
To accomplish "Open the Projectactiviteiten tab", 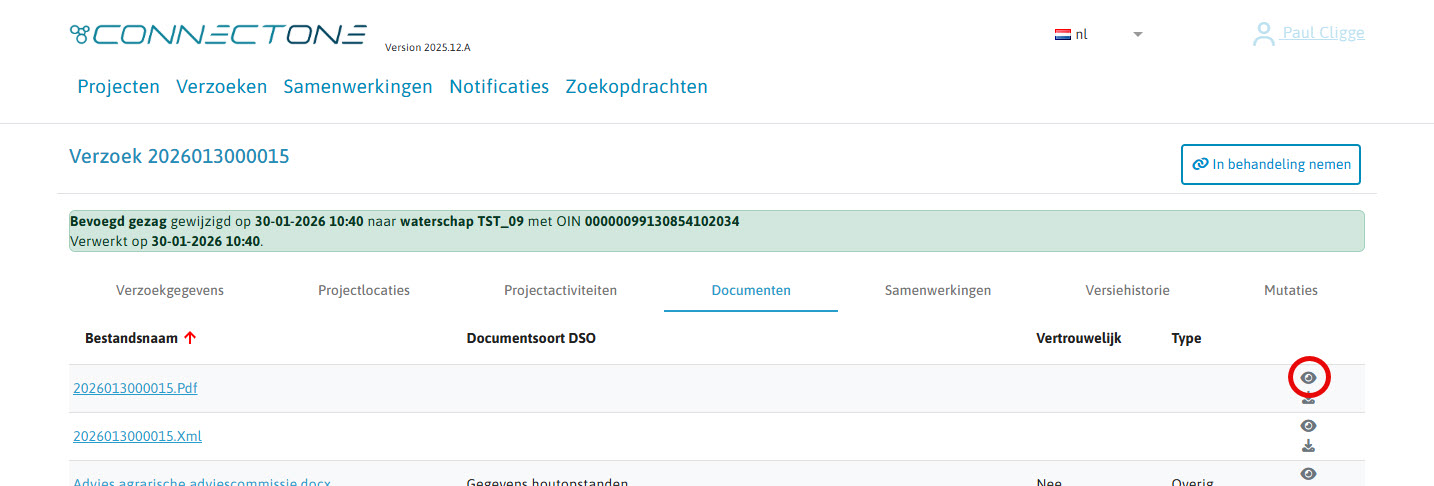I will pyautogui.click(x=560, y=291).
